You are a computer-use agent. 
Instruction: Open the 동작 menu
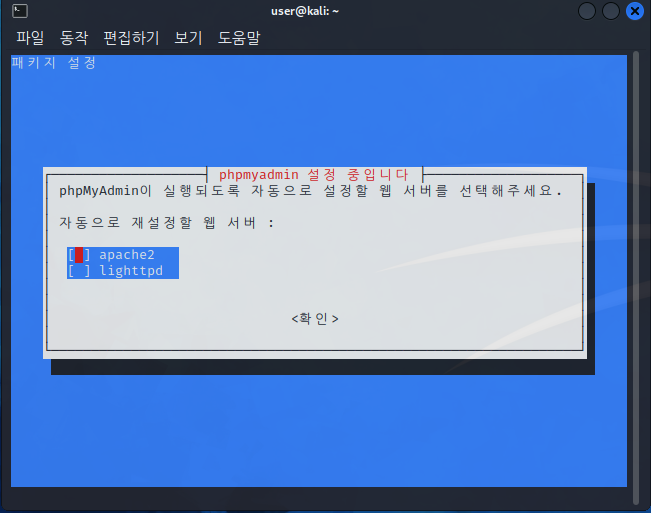coord(74,38)
